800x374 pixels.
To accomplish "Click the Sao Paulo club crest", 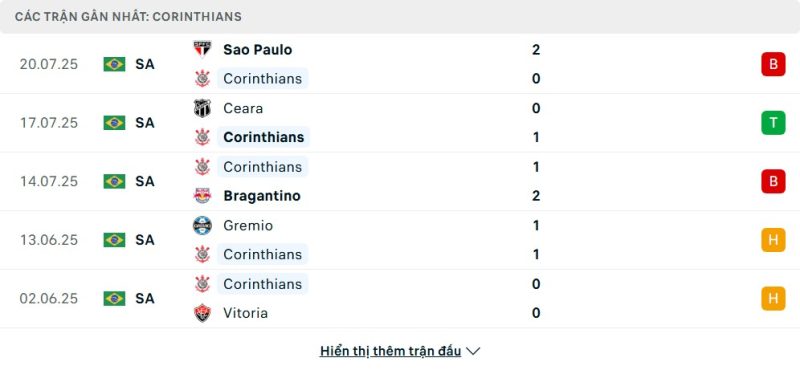I will [x=203, y=49].
